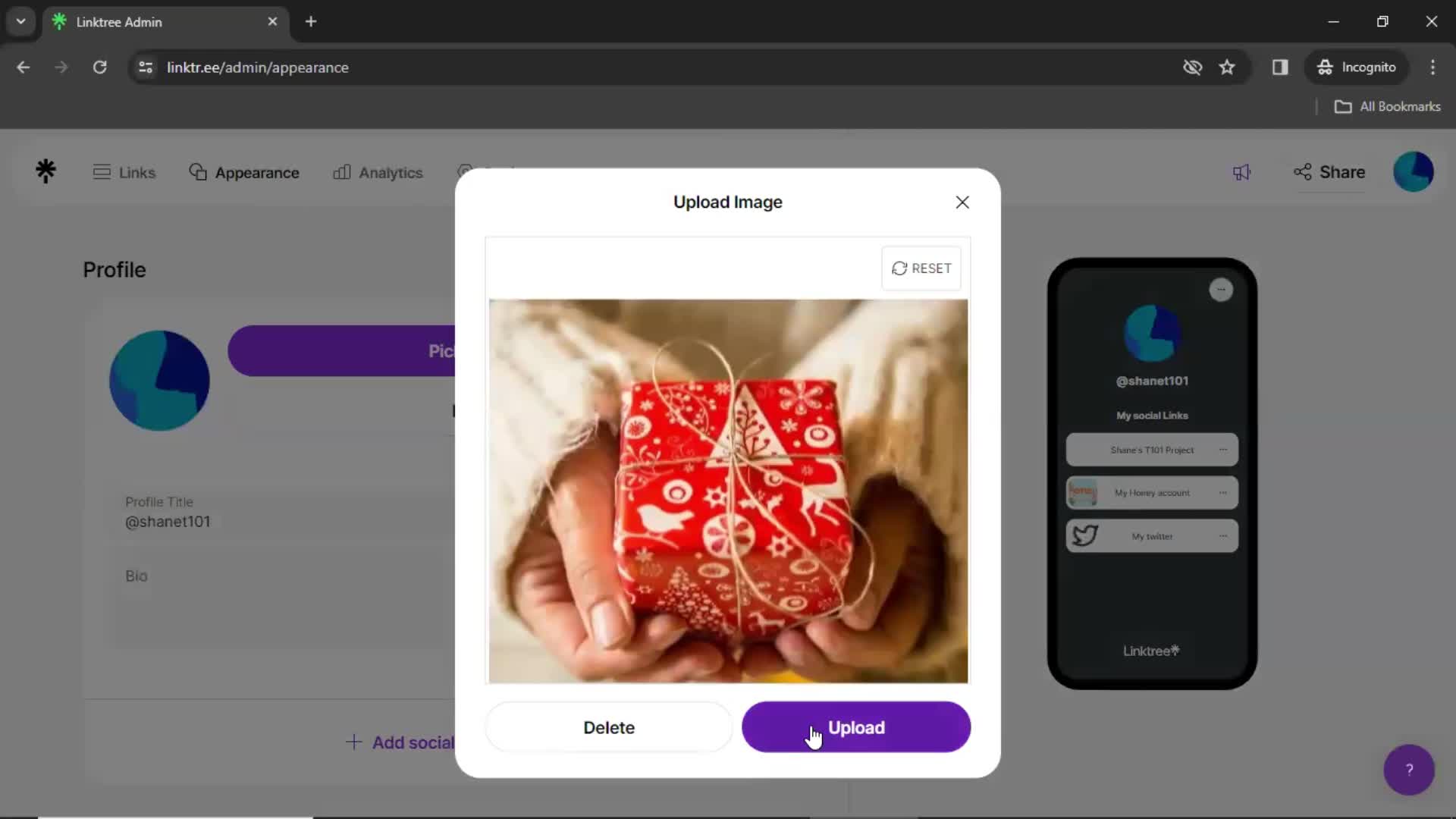The image size is (1456, 819).
Task: Select the uploaded gift image thumbnail
Action: [x=728, y=490]
